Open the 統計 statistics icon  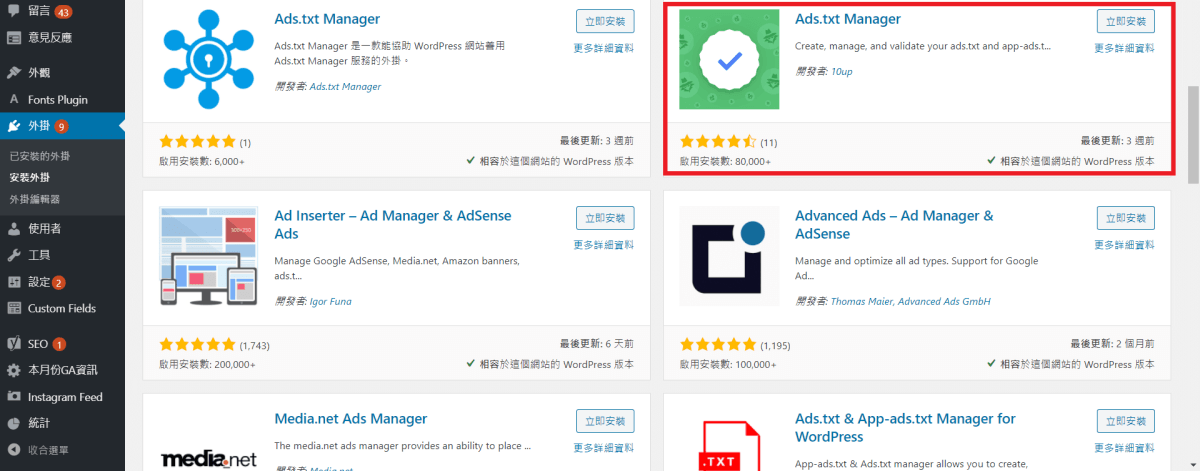(14, 423)
